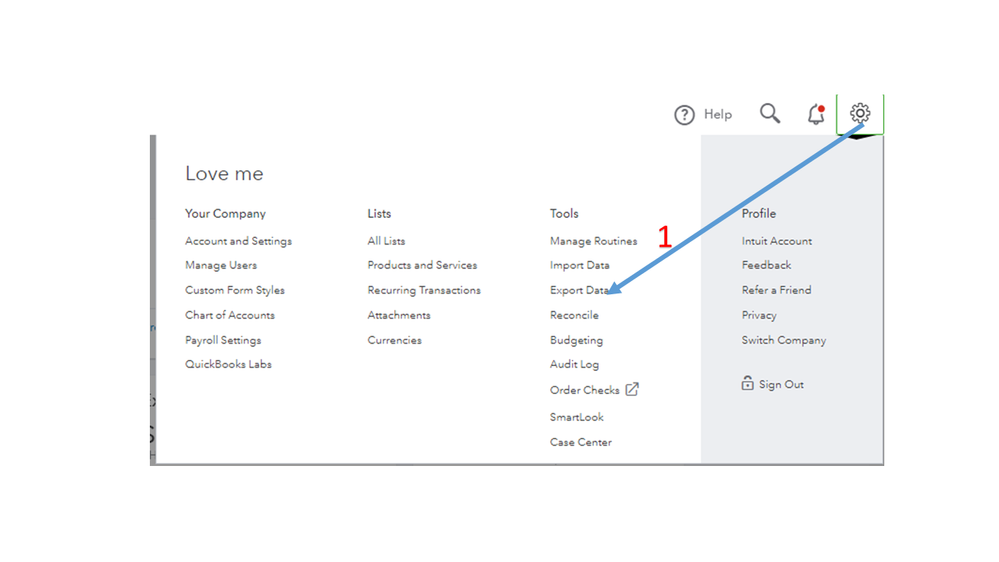Open Account and Settings
Viewport: 999px width, 562px height.
[x=238, y=241]
